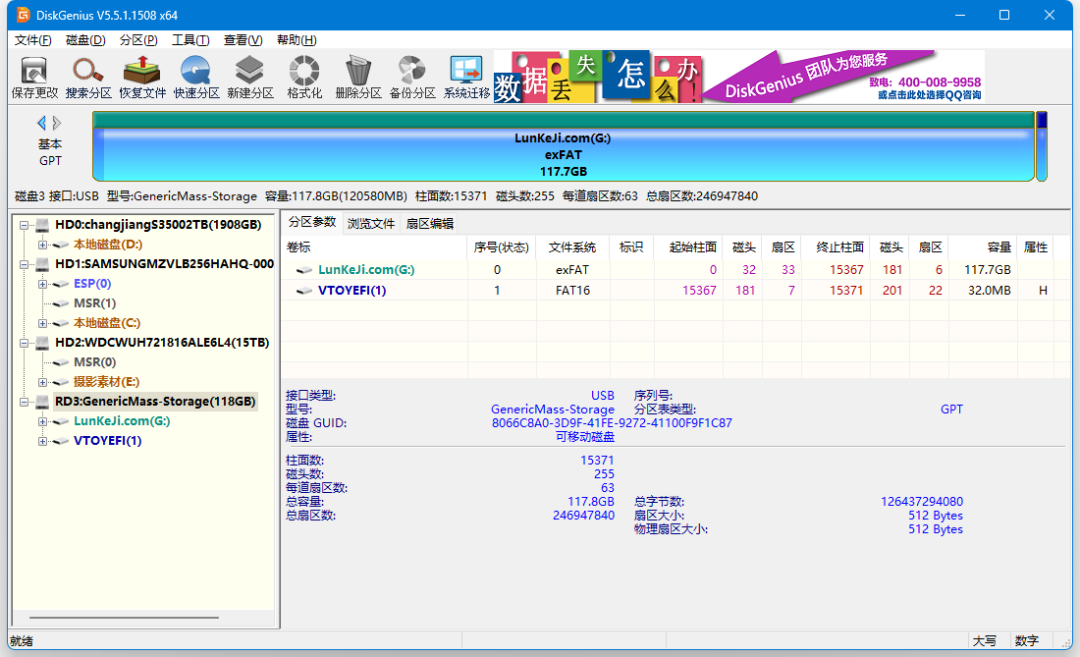Screen dimensions: 1080x657
Task: Click the 格式化 format icon
Action: click(x=304, y=77)
